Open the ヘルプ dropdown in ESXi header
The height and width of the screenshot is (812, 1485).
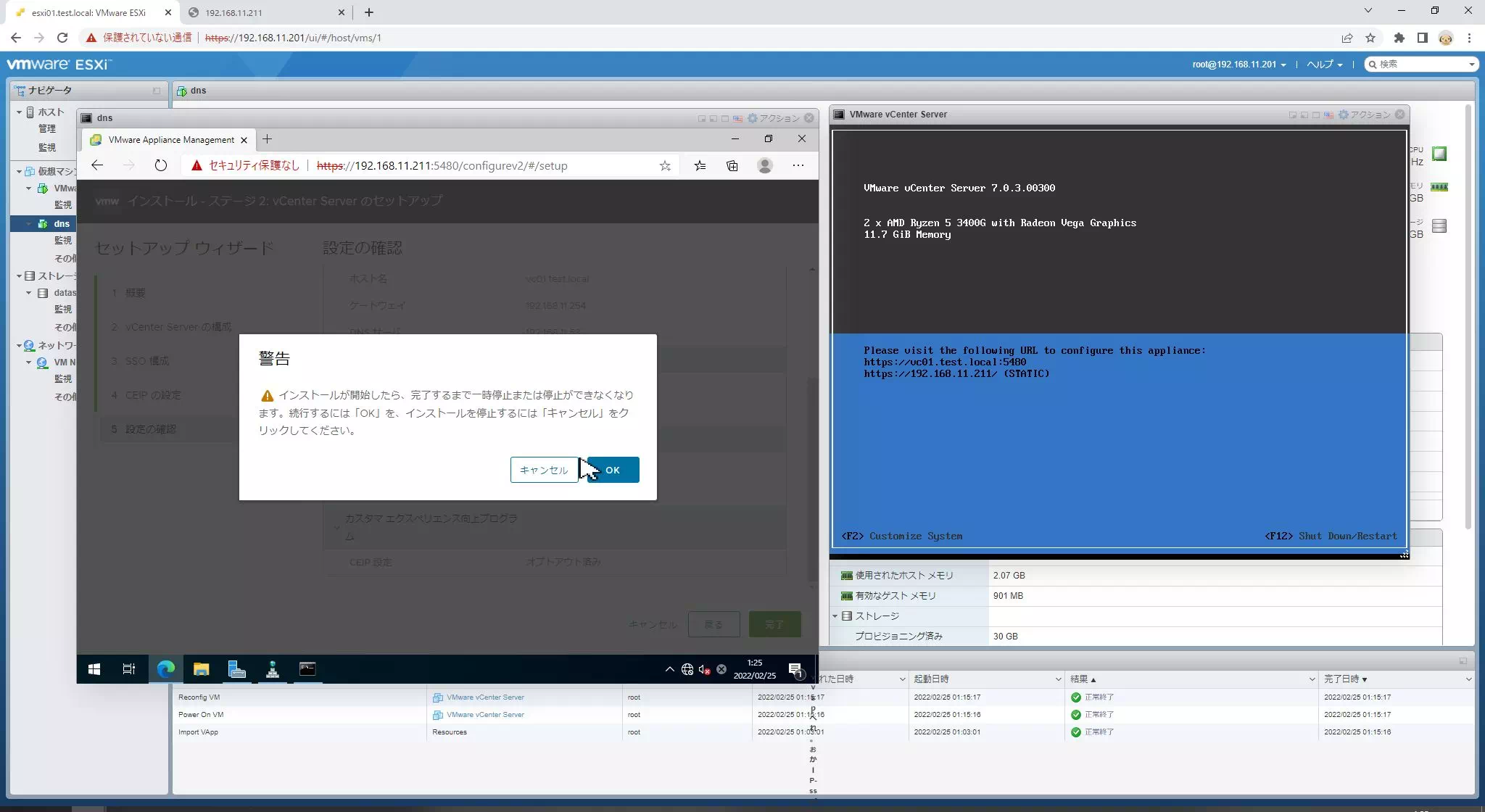click(1324, 65)
